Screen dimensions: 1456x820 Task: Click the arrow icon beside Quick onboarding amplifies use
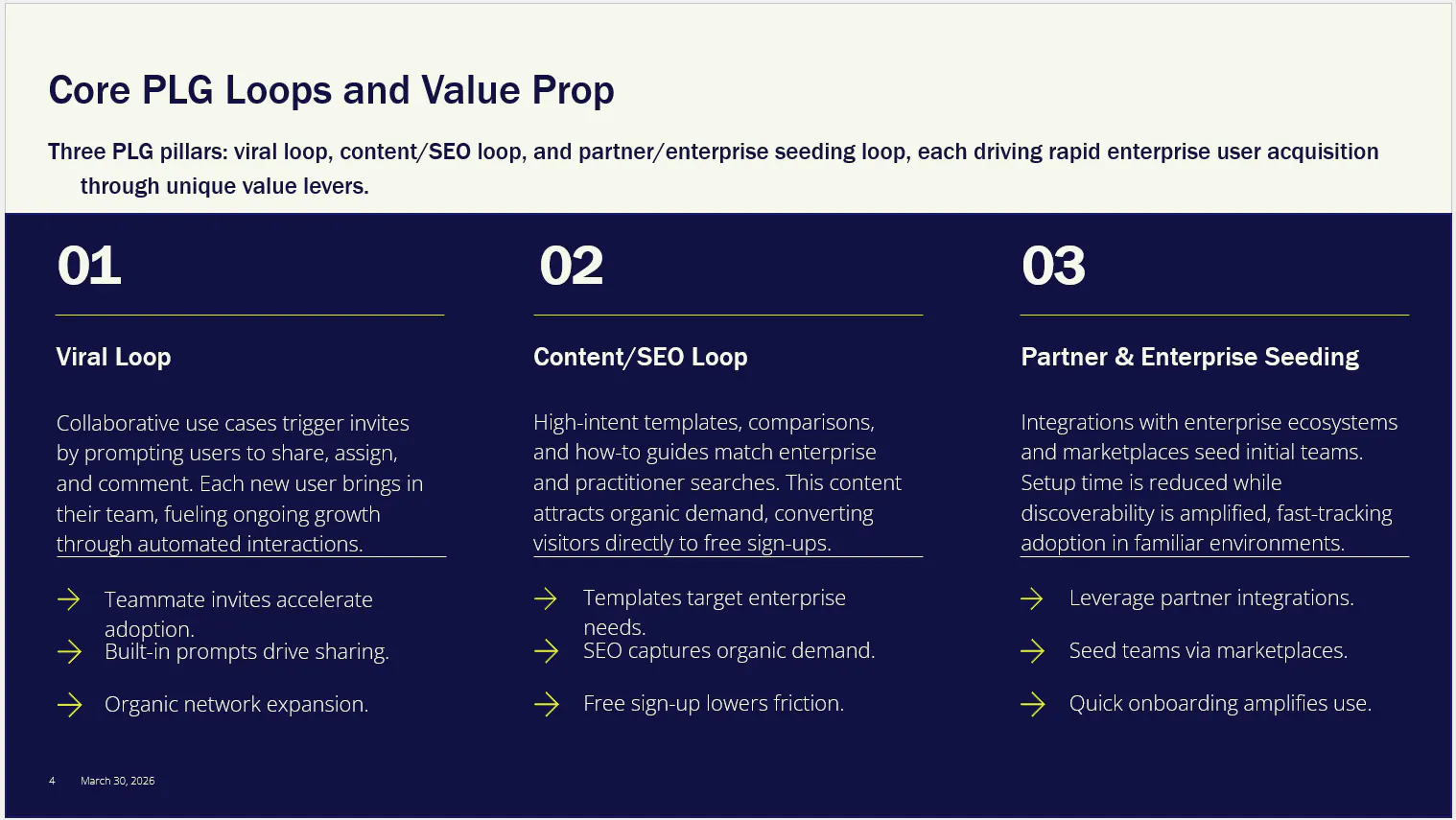[1032, 704]
